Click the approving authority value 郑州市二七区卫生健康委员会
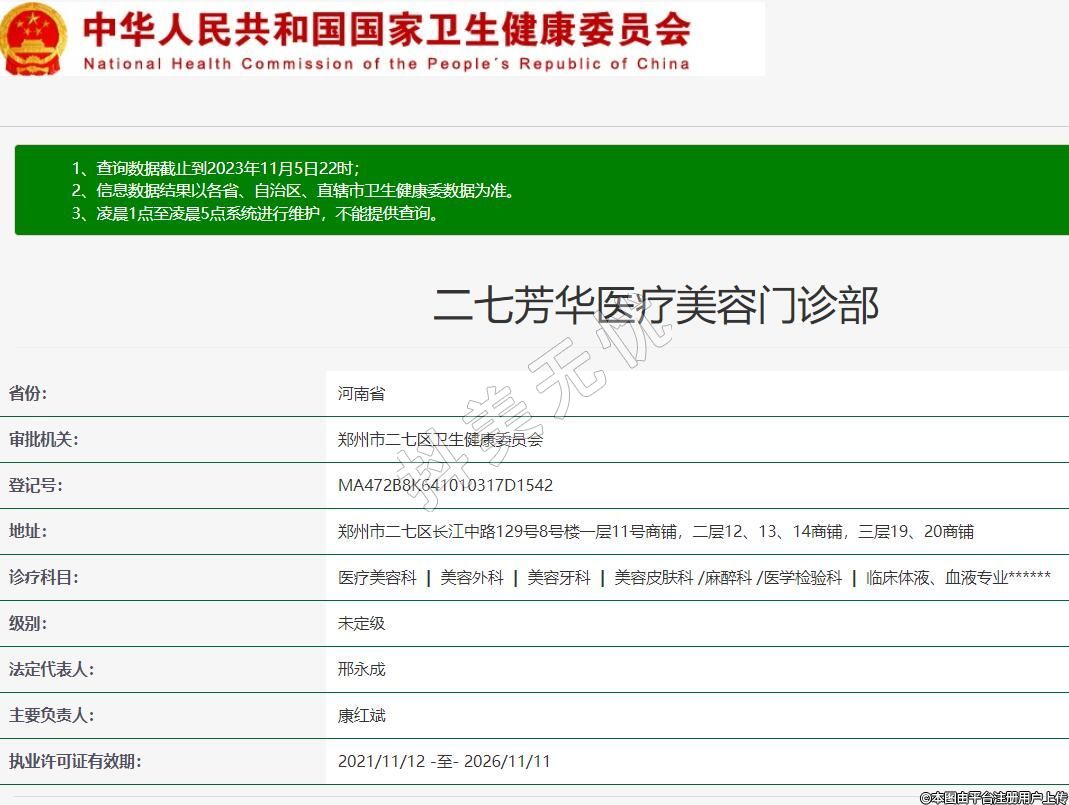The width and height of the screenshot is (1069, 805). (x=440, y=440)
